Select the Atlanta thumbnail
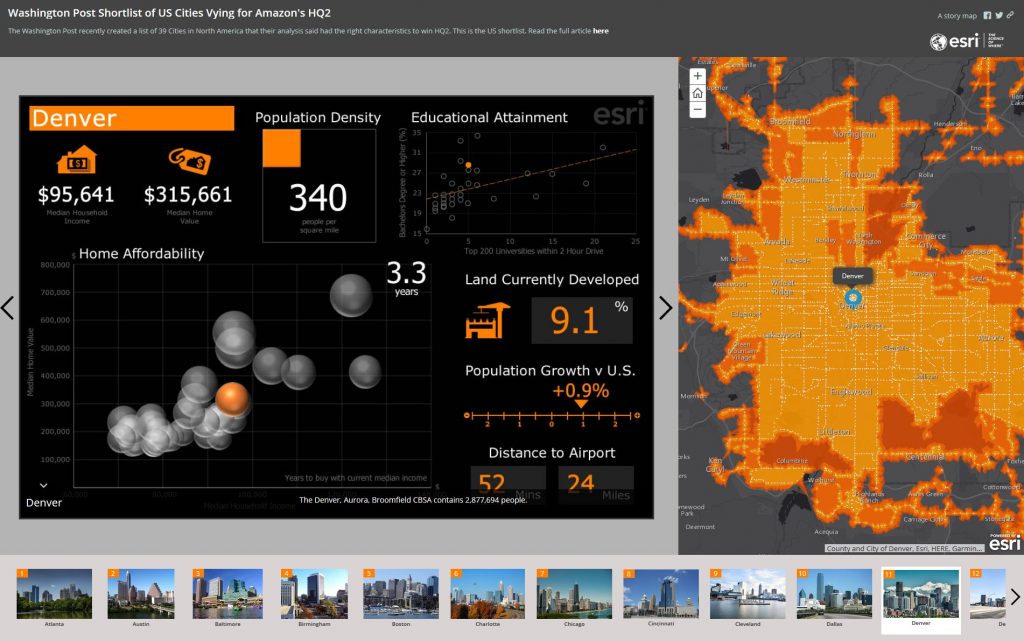Screen dimensions: 1024x641 [x=54, y=594]
